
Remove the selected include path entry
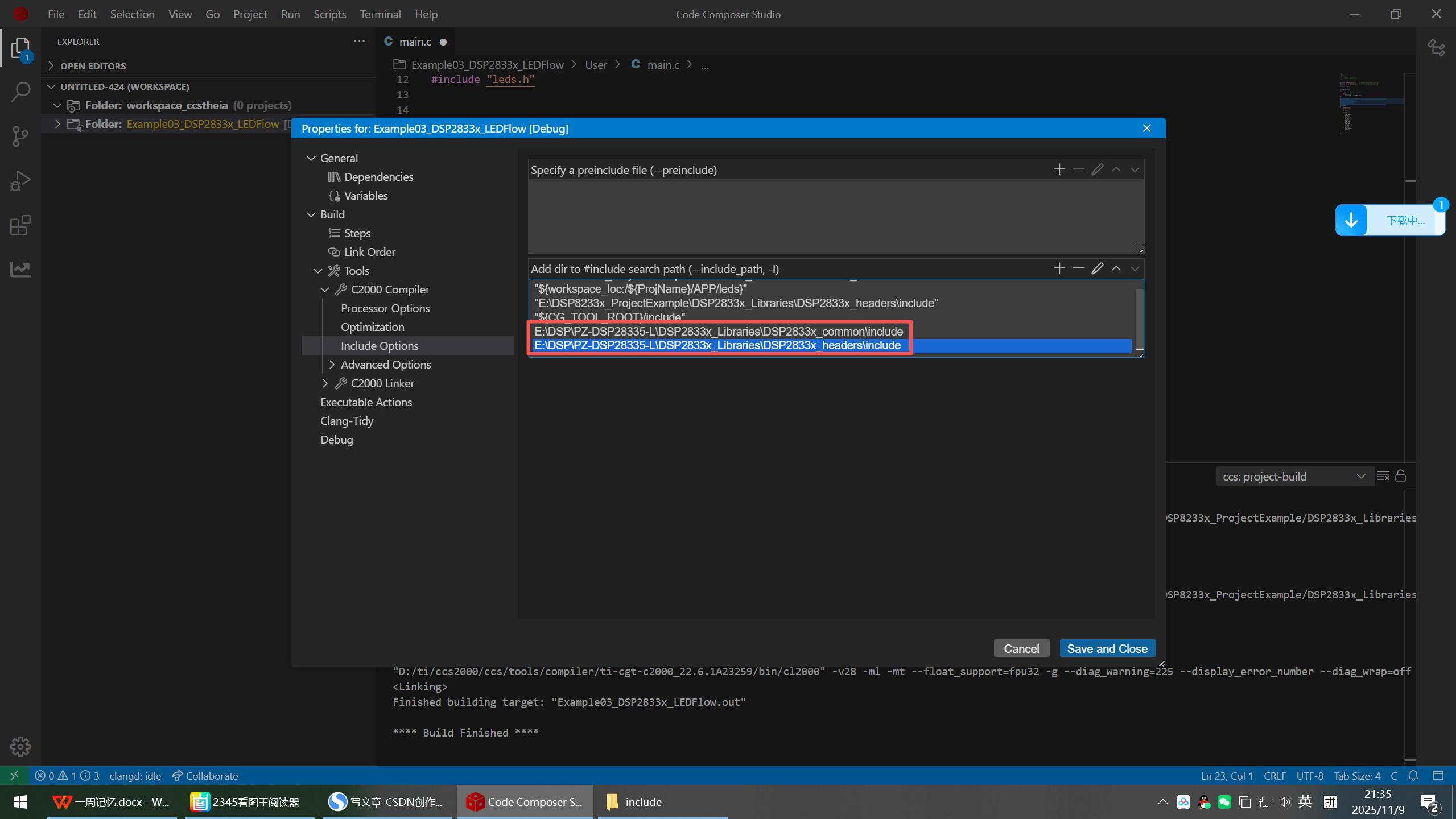(x=1078, y=268)
